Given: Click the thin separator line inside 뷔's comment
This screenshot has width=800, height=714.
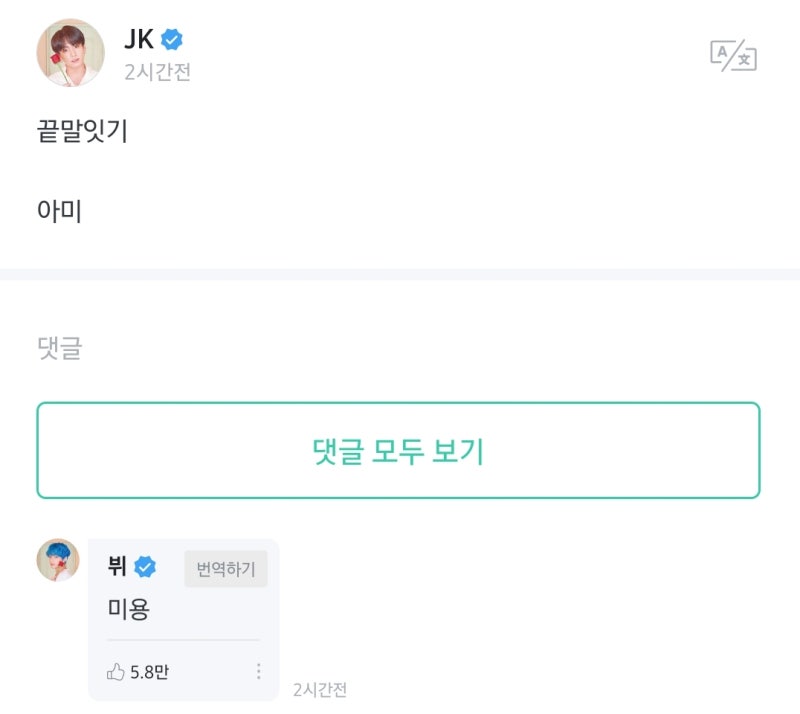Looking at the screenshot, I should tap(183, 640).
